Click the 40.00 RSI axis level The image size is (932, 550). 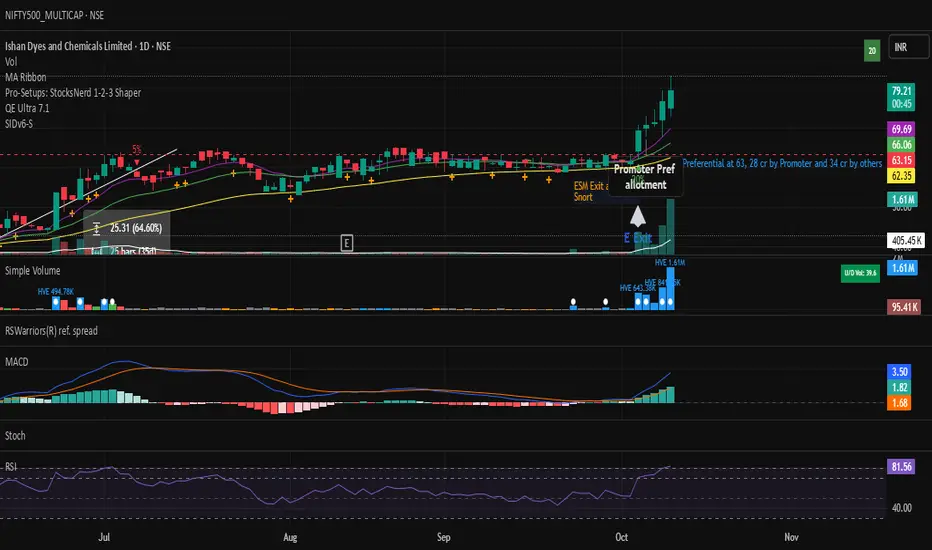click(x=902, y=508)
